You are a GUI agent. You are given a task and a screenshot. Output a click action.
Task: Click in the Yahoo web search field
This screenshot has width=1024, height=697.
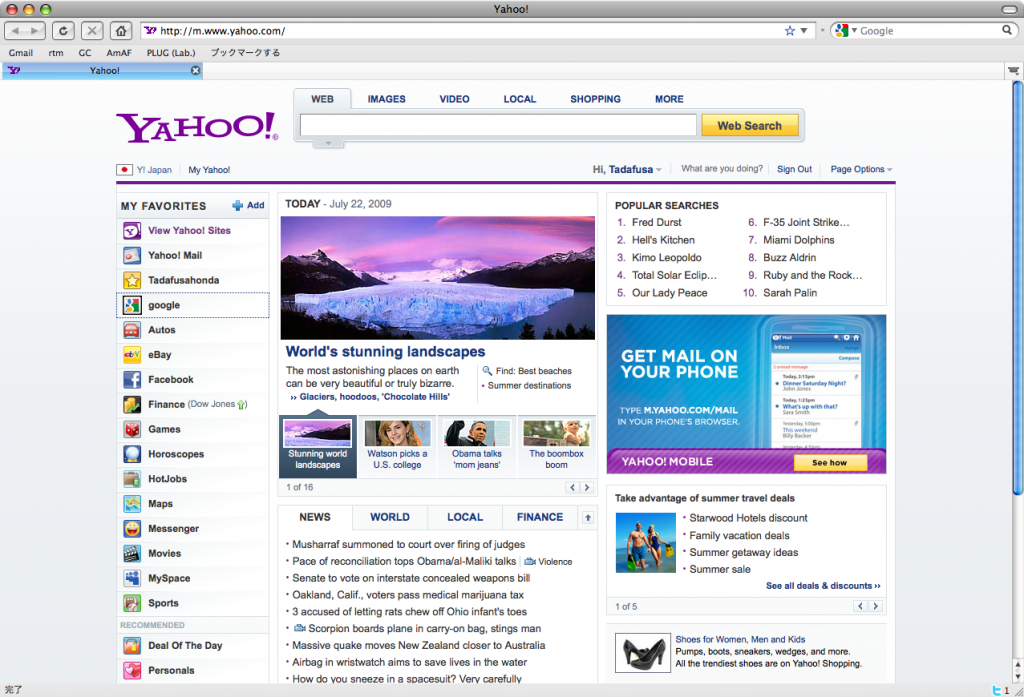point(498,125)
